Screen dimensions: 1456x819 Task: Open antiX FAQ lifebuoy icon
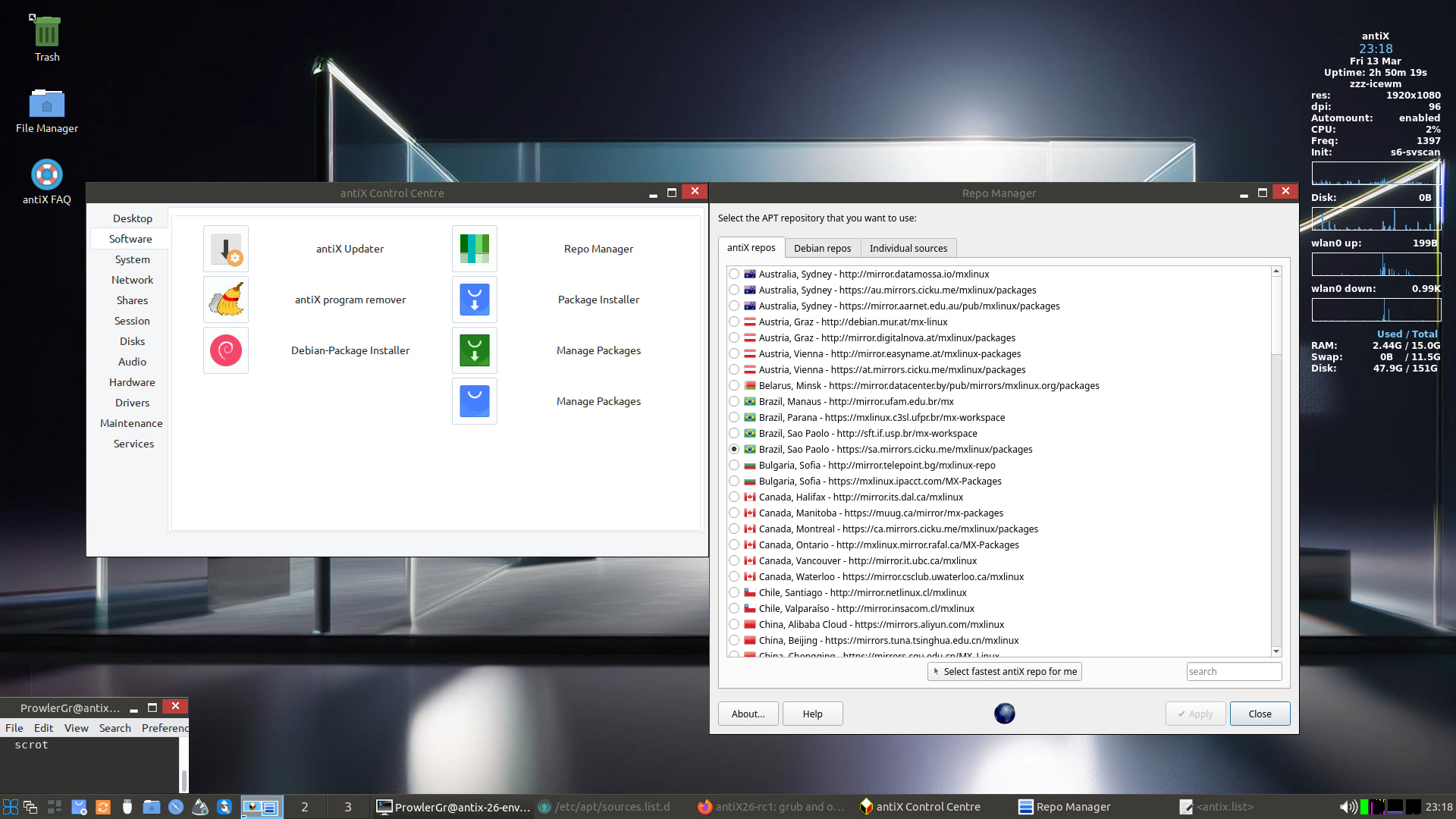click(x=47, y=175)
